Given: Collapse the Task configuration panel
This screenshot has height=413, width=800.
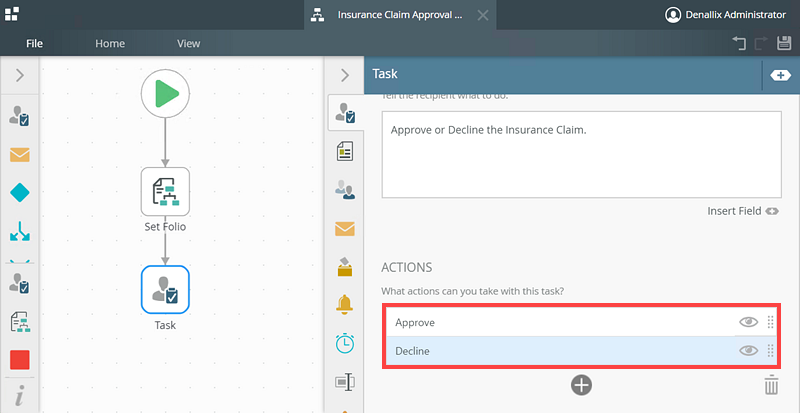Looking at the screenshot, I should (345, 75).
